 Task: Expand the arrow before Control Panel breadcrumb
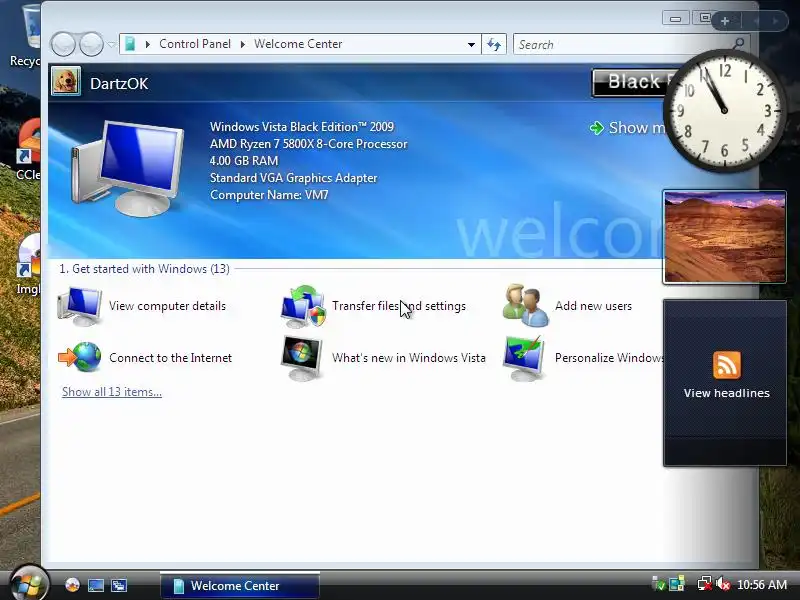point(147,44)
